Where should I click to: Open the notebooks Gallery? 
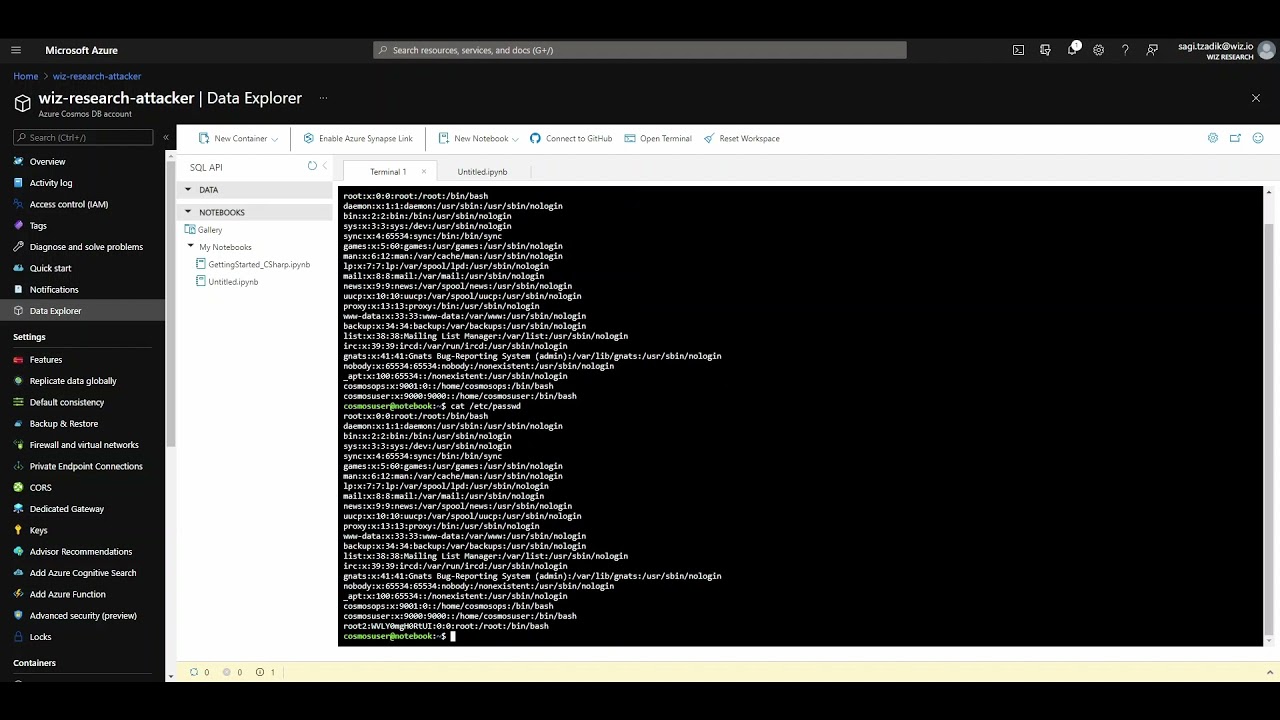click(202, 230)
